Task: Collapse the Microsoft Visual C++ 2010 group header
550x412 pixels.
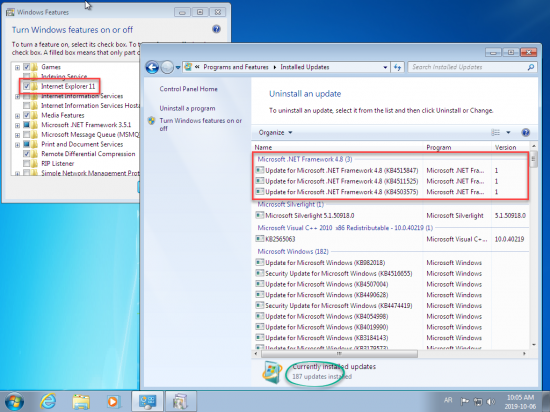Action: pos(345,228)
